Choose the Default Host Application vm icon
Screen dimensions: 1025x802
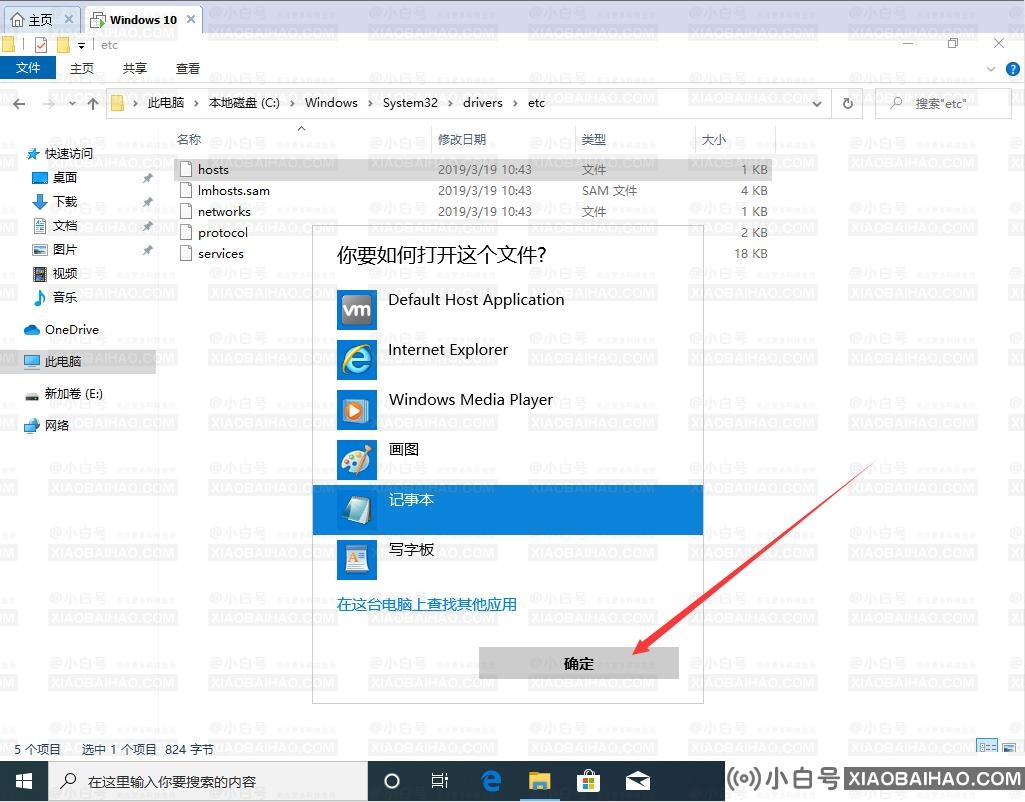coord(357,310)
